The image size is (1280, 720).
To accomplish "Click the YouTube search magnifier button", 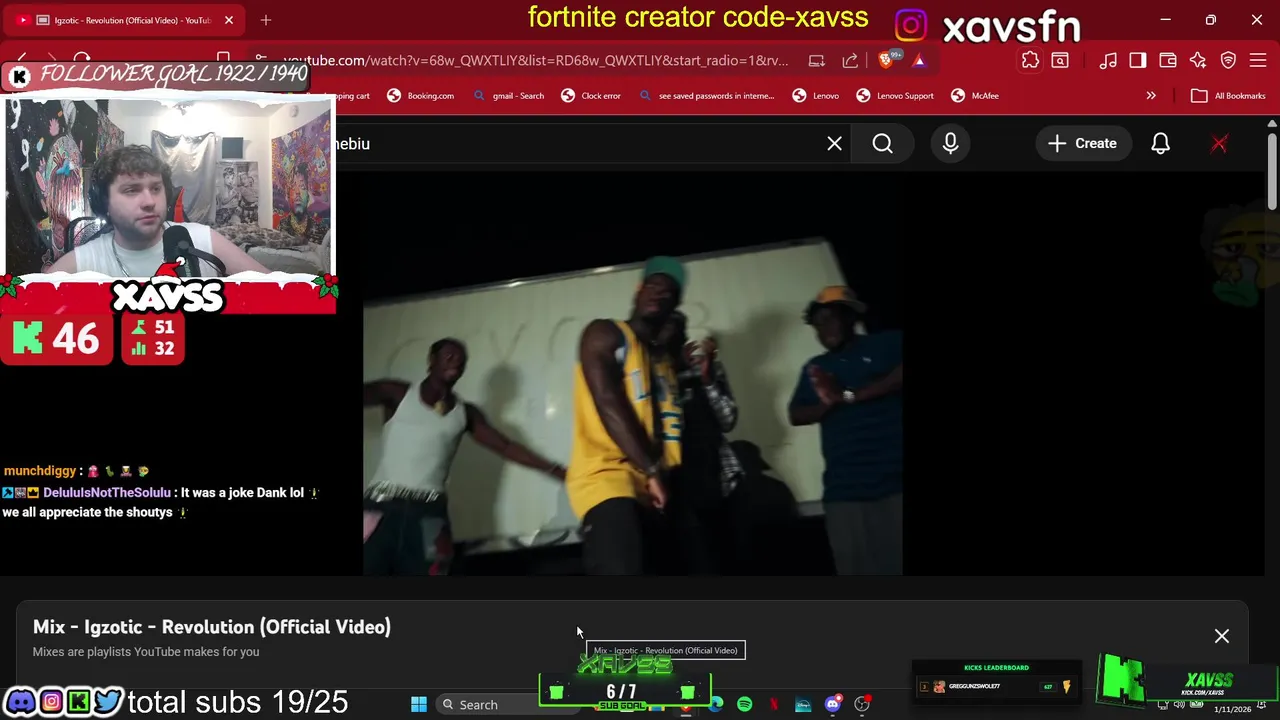I will pos(882,144).
